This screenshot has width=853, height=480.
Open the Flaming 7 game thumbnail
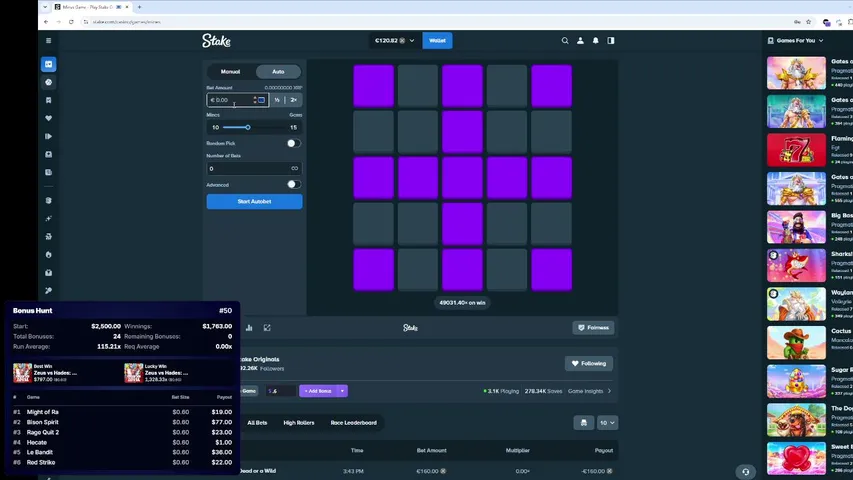click(x=796, y=150)
